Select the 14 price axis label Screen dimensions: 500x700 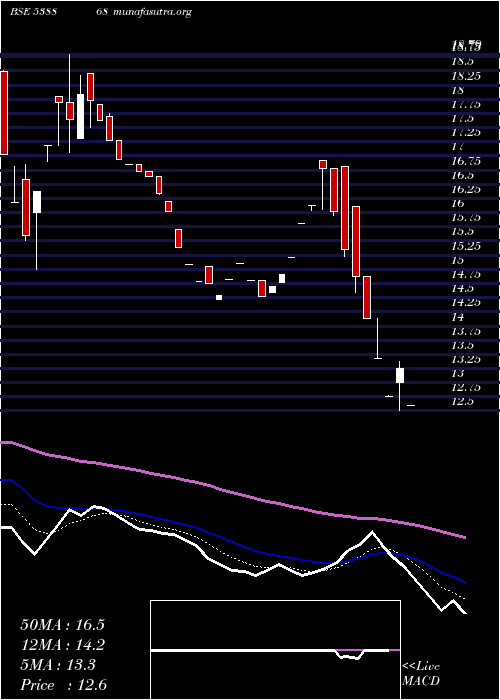coord(458,317)
